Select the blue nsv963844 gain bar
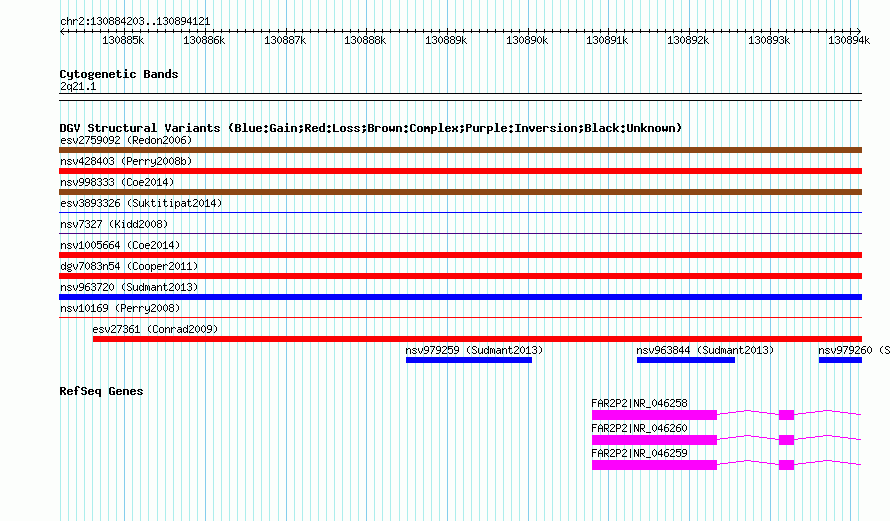This screenshot has width=890, height=521. [x=686, y=360]
